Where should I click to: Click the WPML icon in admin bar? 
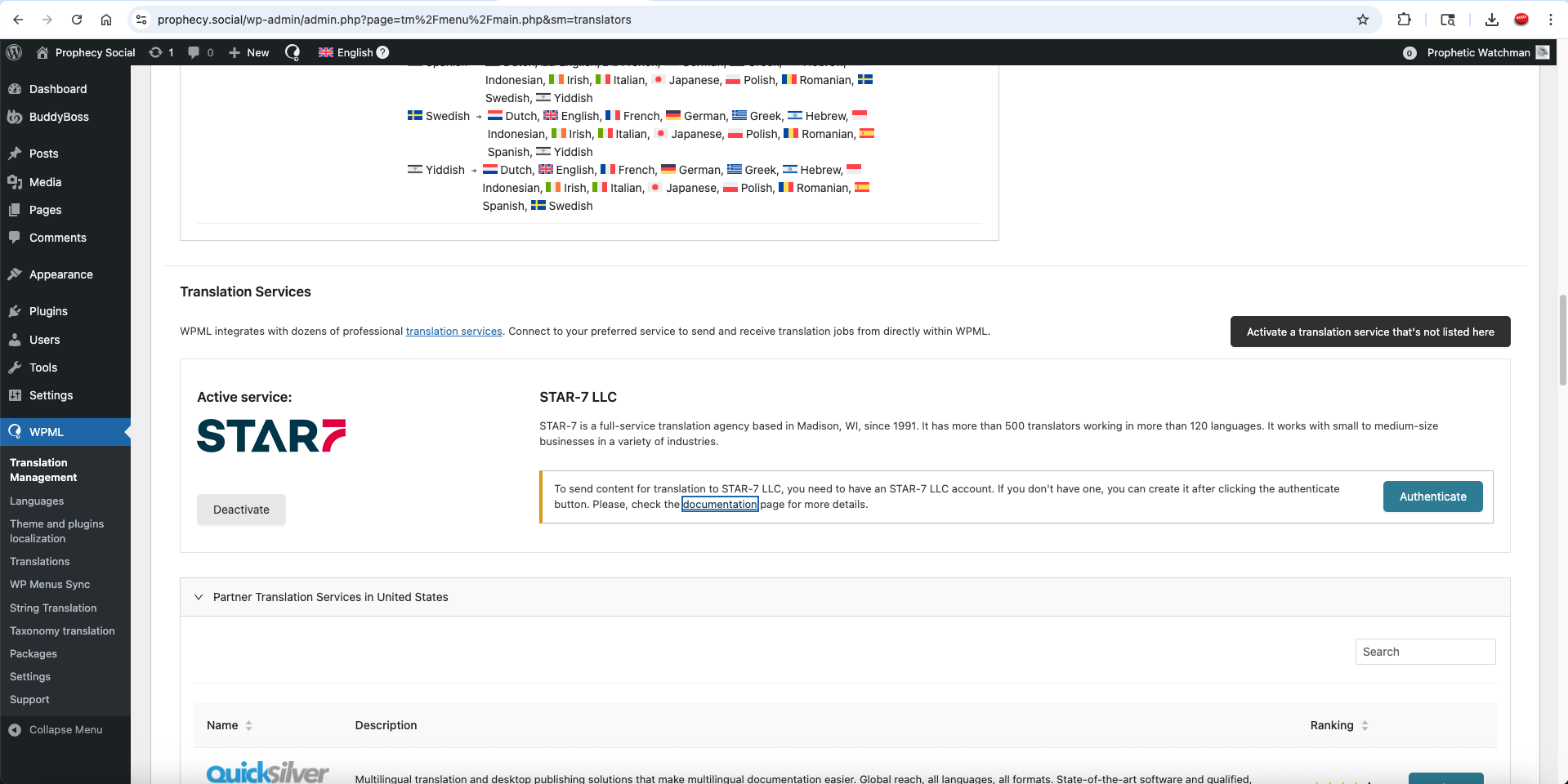(293, 52)
